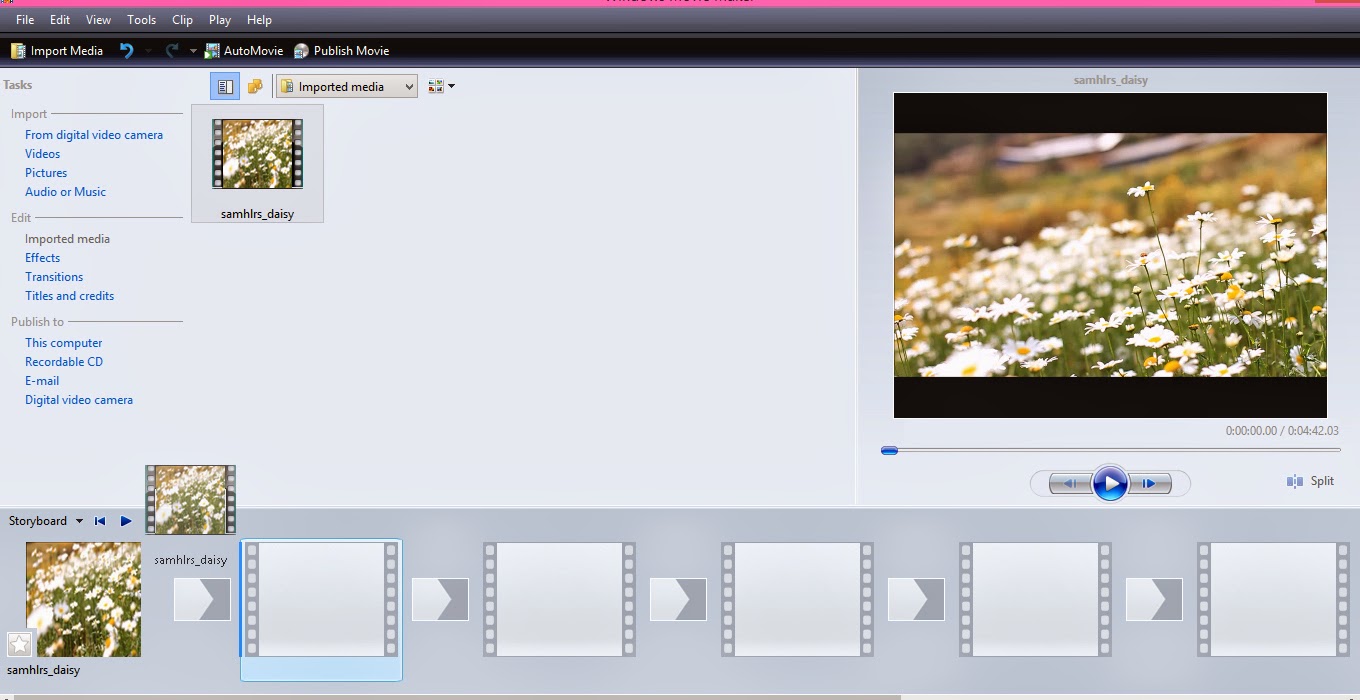The width and height of the screenshot is (1360, 700).
Task: Click Rewind Storyboard to the beginning
Action: (100, 520)
